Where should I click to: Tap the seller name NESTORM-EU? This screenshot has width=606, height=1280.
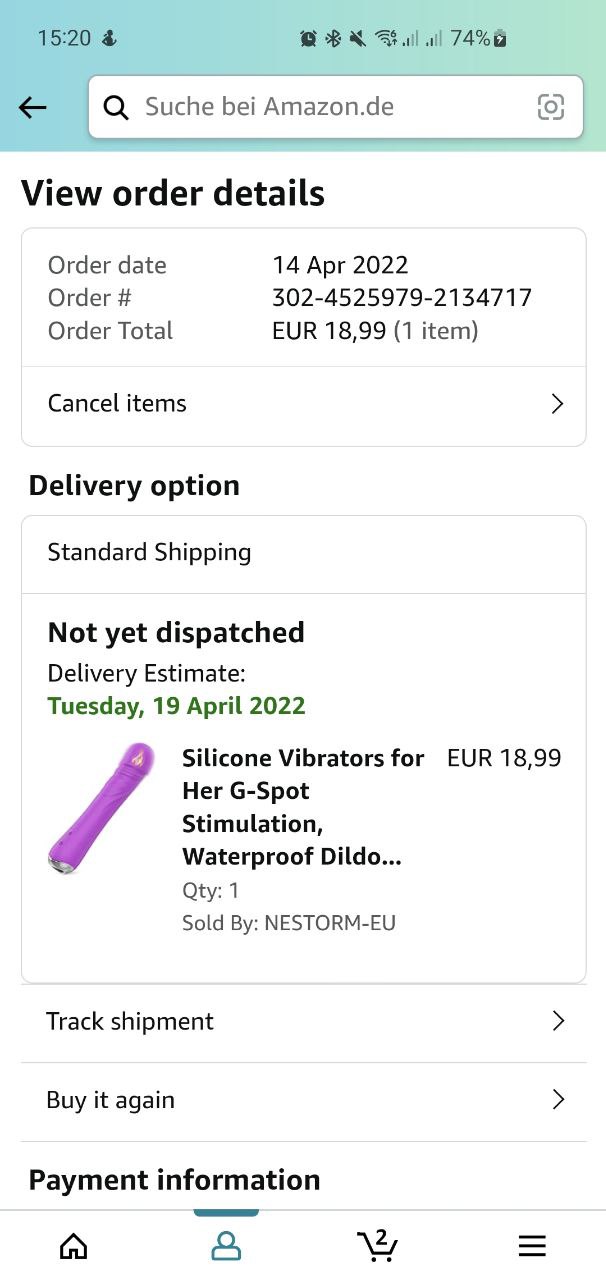[x=329, y=923]
